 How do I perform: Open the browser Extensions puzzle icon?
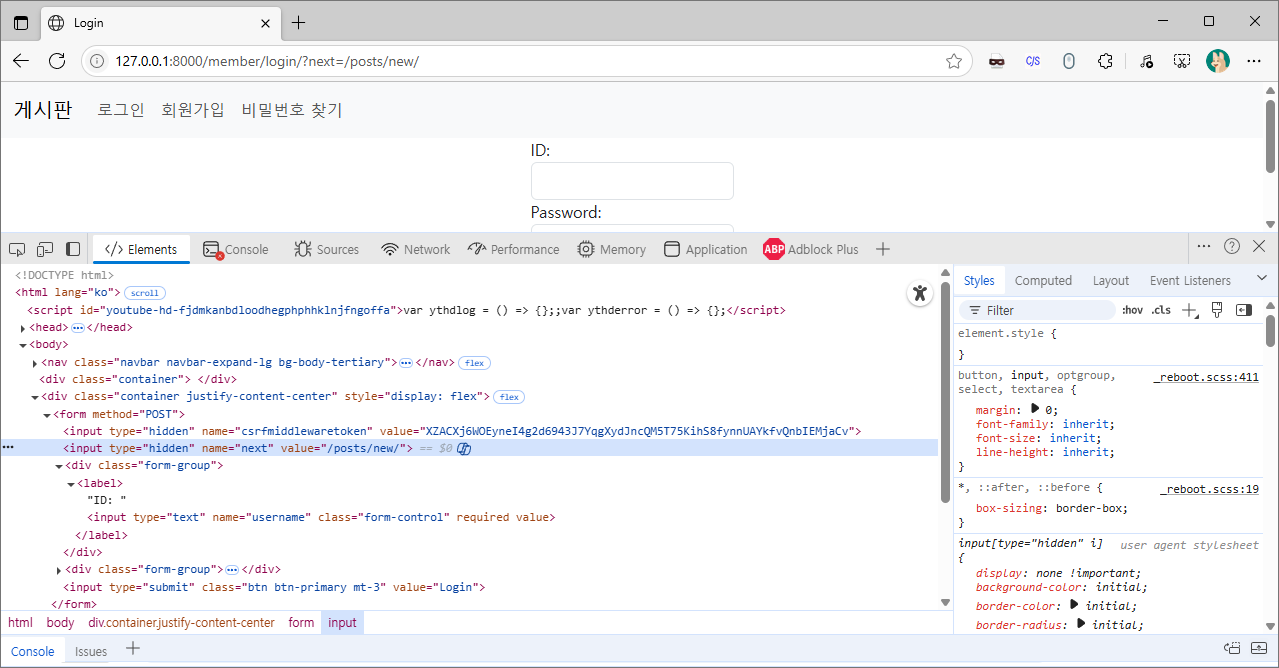click(x=1105, y=61)
